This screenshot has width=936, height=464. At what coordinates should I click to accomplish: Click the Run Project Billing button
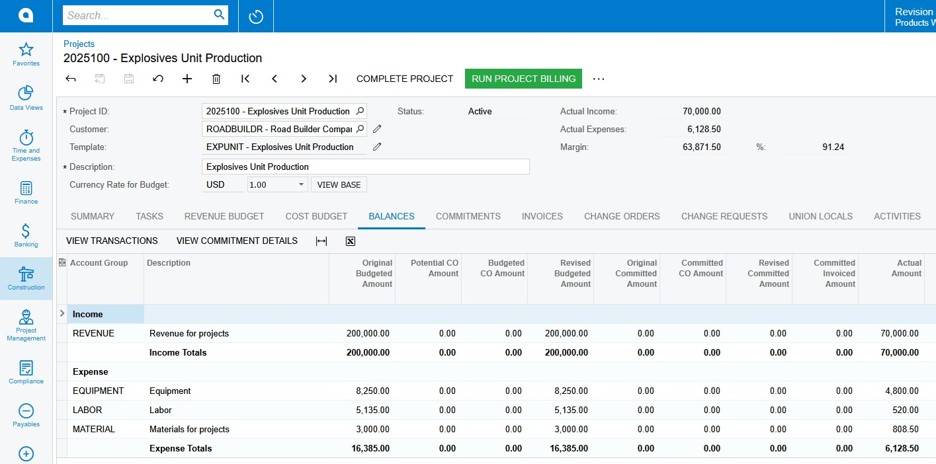click(523, 79)
